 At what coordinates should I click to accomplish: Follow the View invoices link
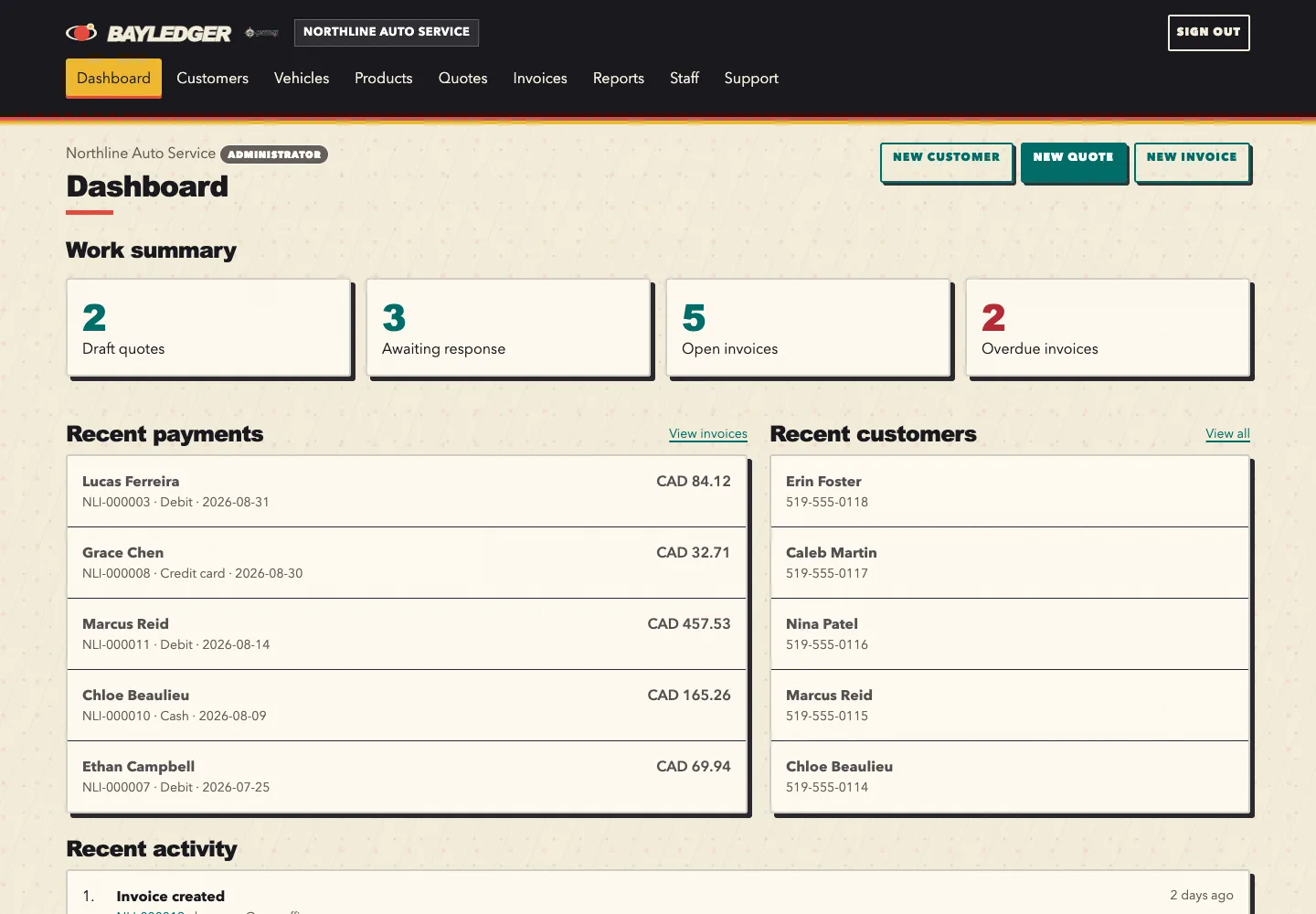(708, 434)
